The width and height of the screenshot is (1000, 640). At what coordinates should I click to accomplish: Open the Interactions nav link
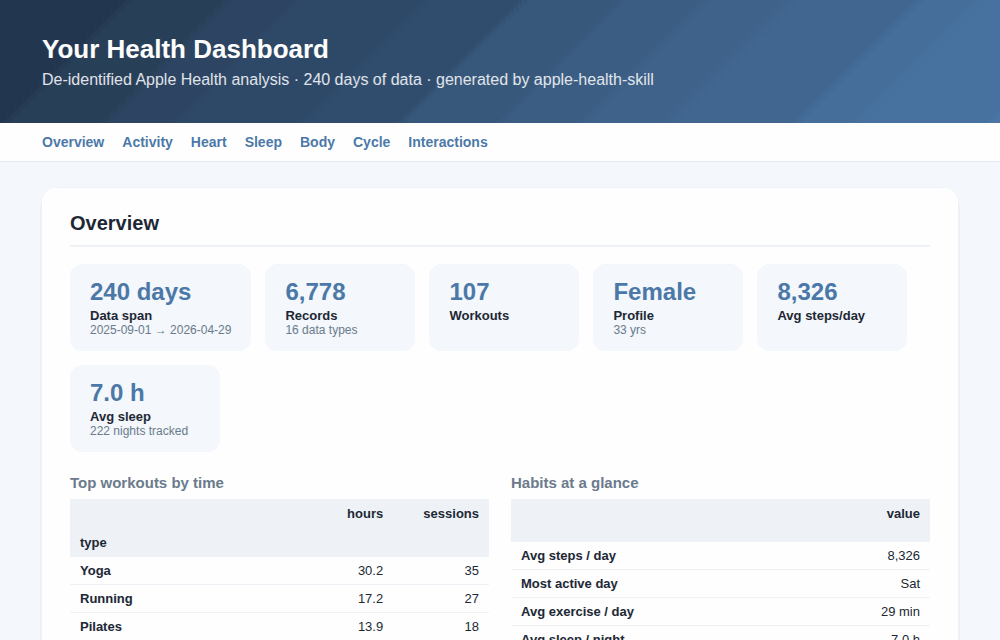point(448,142)
